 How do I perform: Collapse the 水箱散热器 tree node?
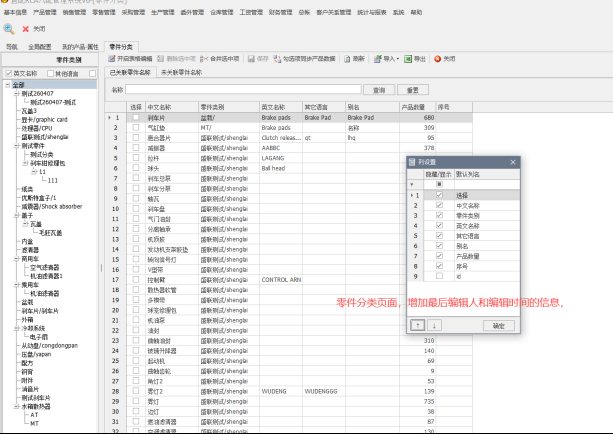pos(16,407)
